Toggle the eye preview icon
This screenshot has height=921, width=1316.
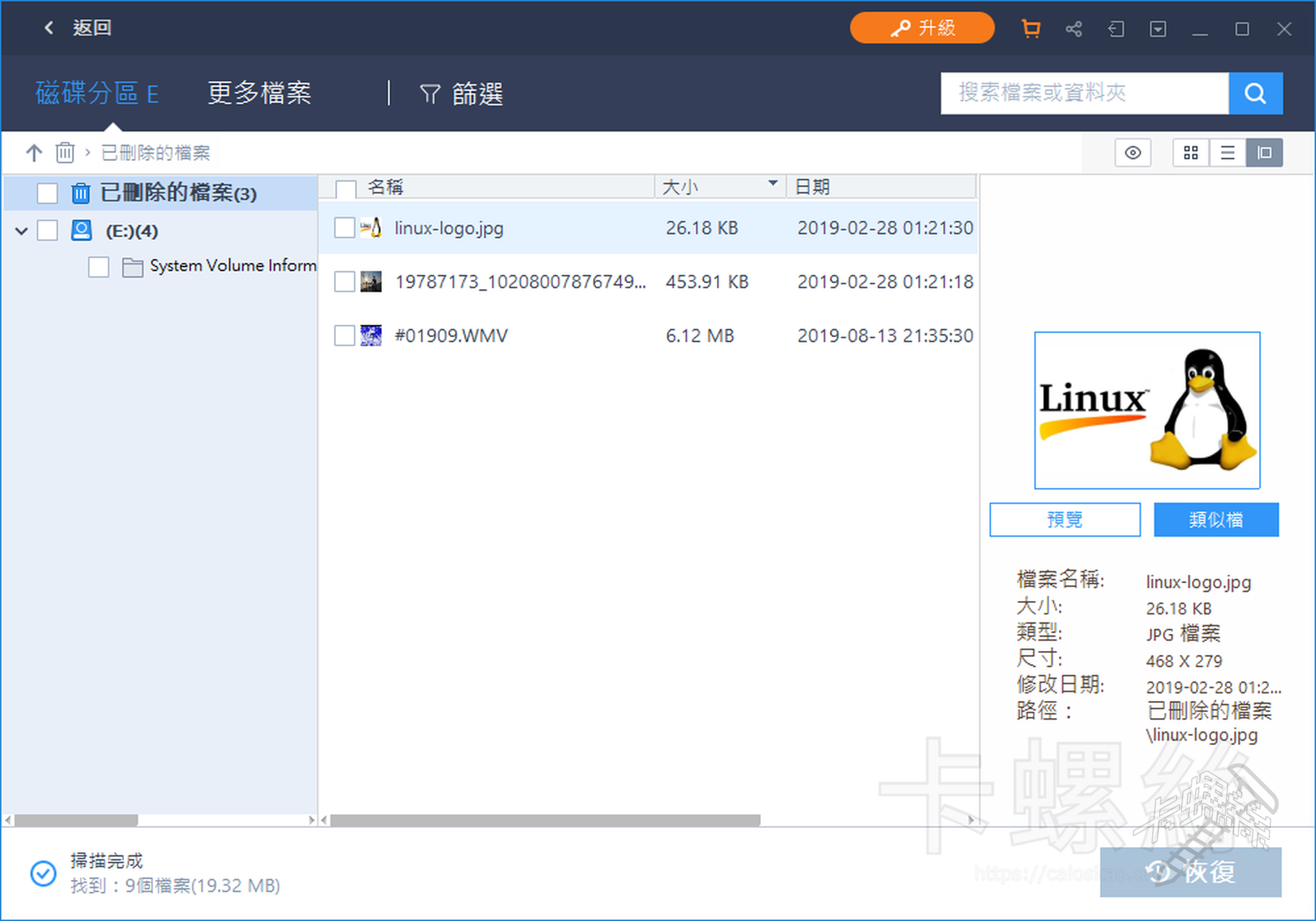[1132, 153]
